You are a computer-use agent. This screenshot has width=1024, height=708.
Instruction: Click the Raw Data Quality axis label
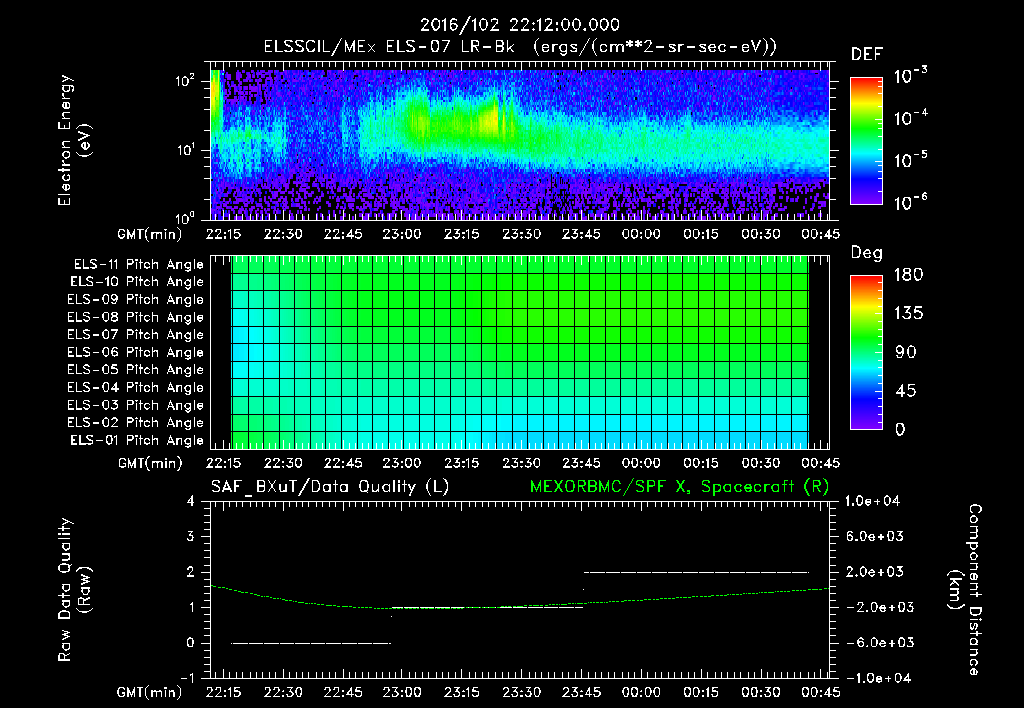pos(74,590)
